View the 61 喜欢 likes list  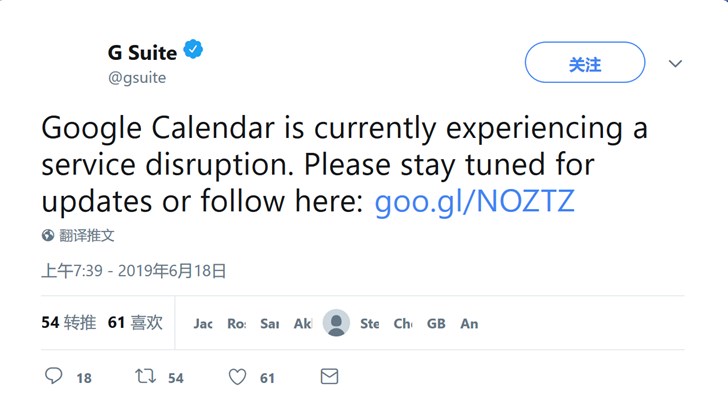(x=135, y=323)
